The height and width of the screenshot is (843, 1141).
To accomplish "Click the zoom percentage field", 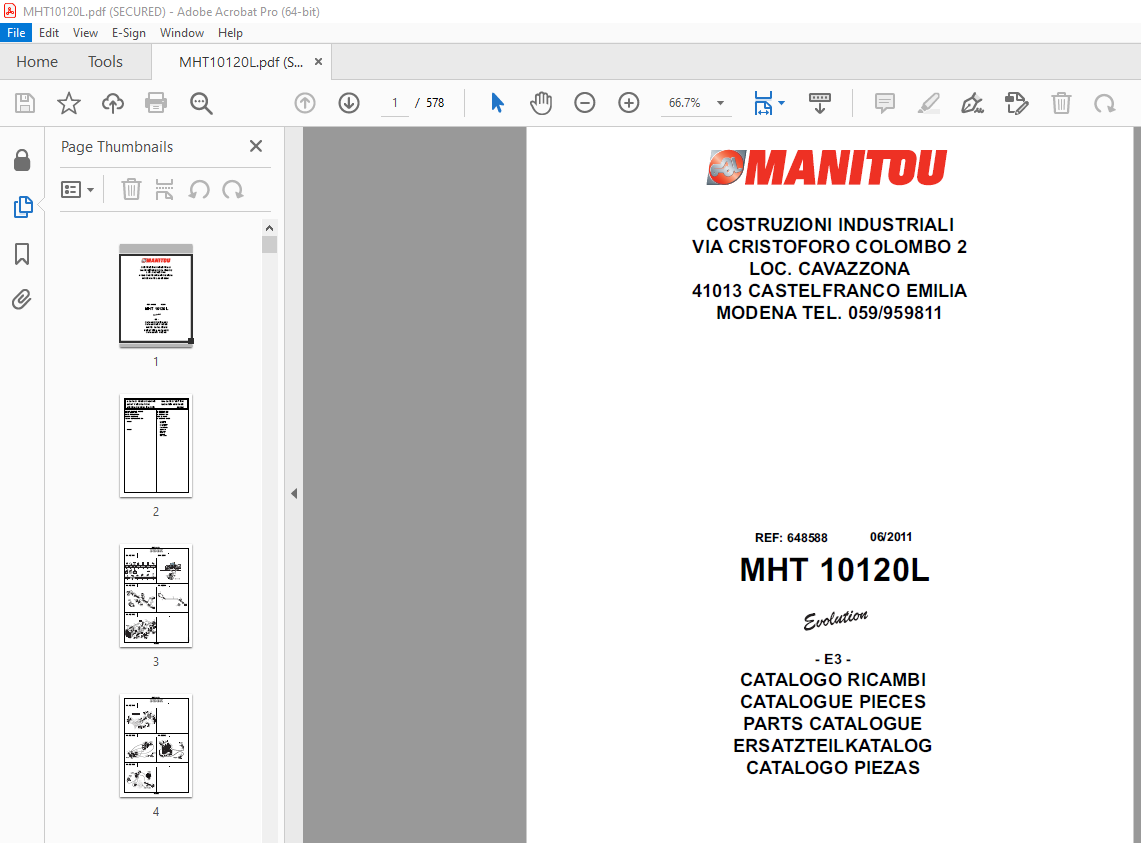I will (x=684, y=103).
